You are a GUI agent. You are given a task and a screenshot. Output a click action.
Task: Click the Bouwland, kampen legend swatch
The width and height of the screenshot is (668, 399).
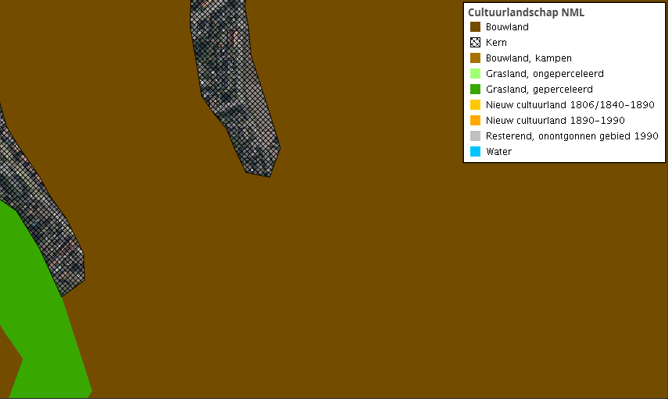pos(475,58)
